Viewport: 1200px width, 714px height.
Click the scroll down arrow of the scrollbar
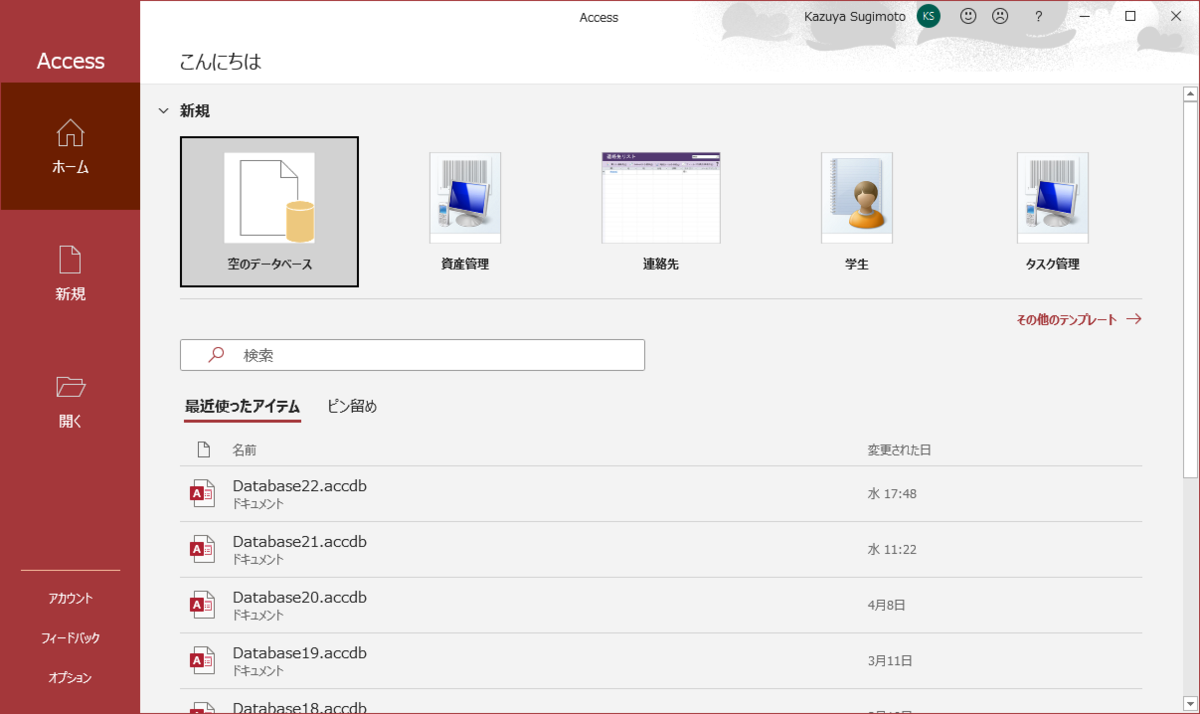pyautogui.click(x=1190, y=704)
